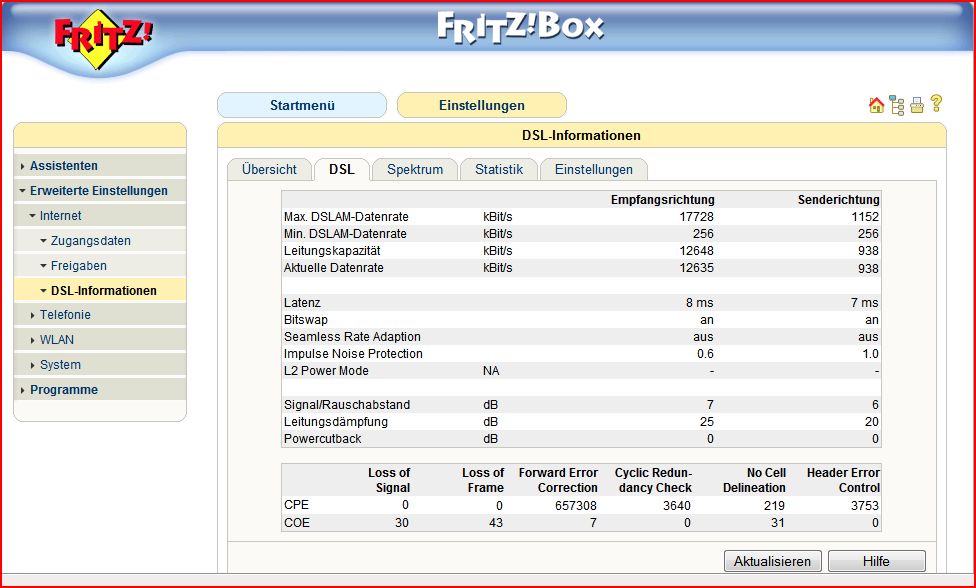Screen dimensions: 976x588
Task: Switch to the Übersicht tab
Action: coord(269,169)
